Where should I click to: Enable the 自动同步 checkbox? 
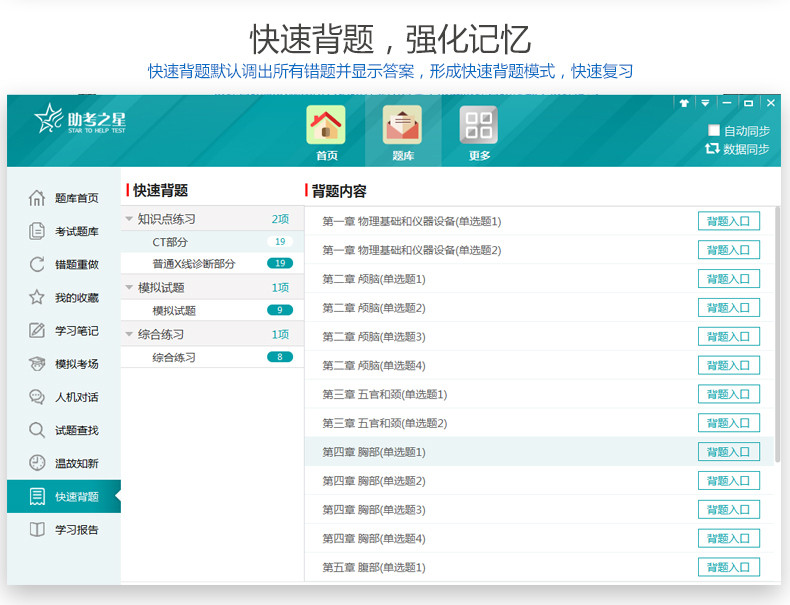tap(713, 130)
